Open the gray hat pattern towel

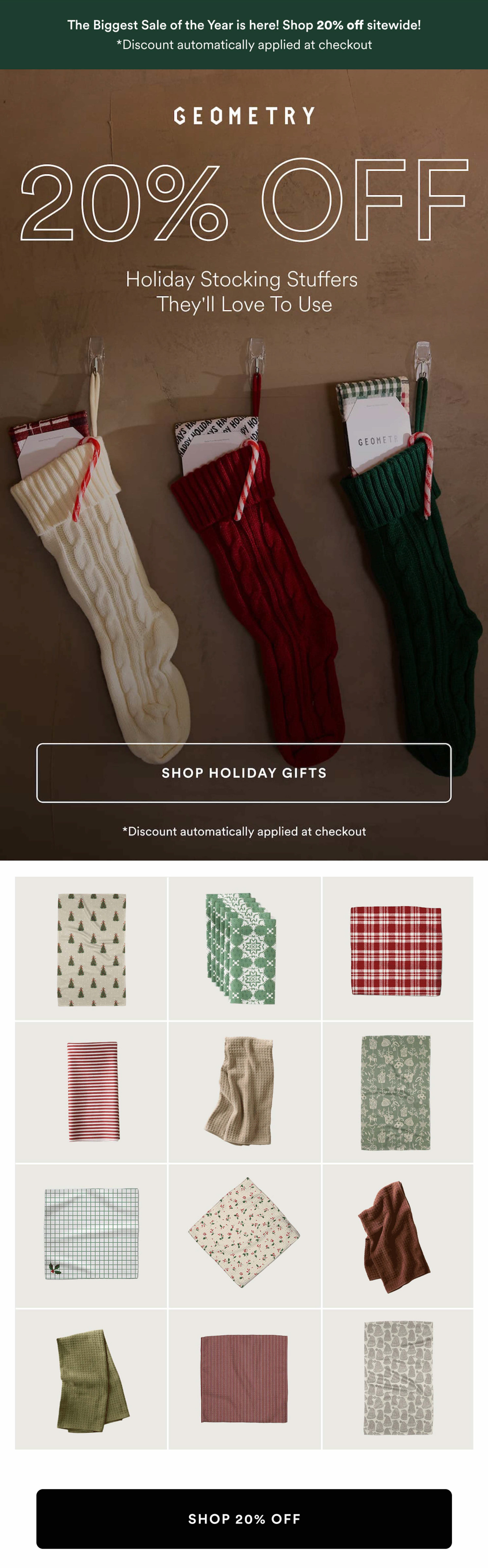pyautogui.click(x=397, y=1379)
